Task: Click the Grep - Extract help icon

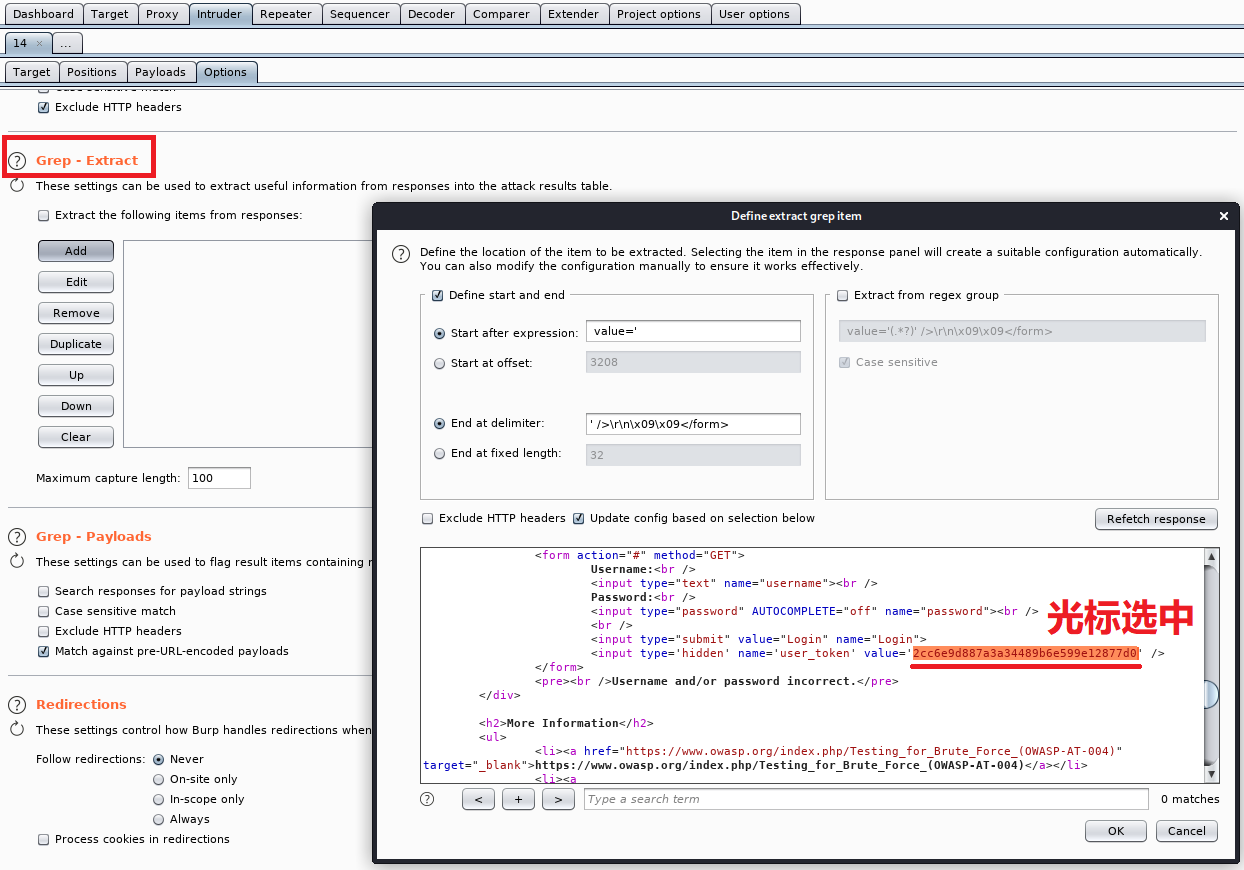Action: click(17, 161)
